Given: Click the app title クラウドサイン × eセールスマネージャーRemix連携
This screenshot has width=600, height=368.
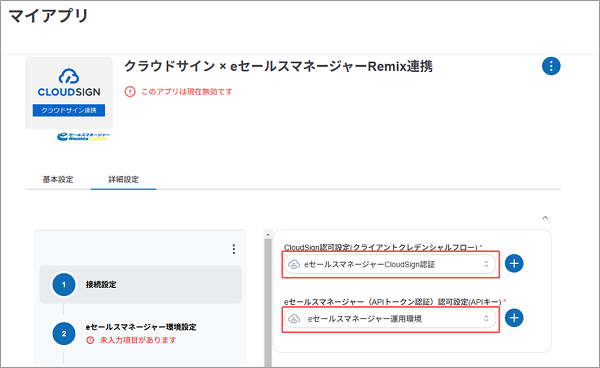Looking at the screenshot, I should 278,66.
